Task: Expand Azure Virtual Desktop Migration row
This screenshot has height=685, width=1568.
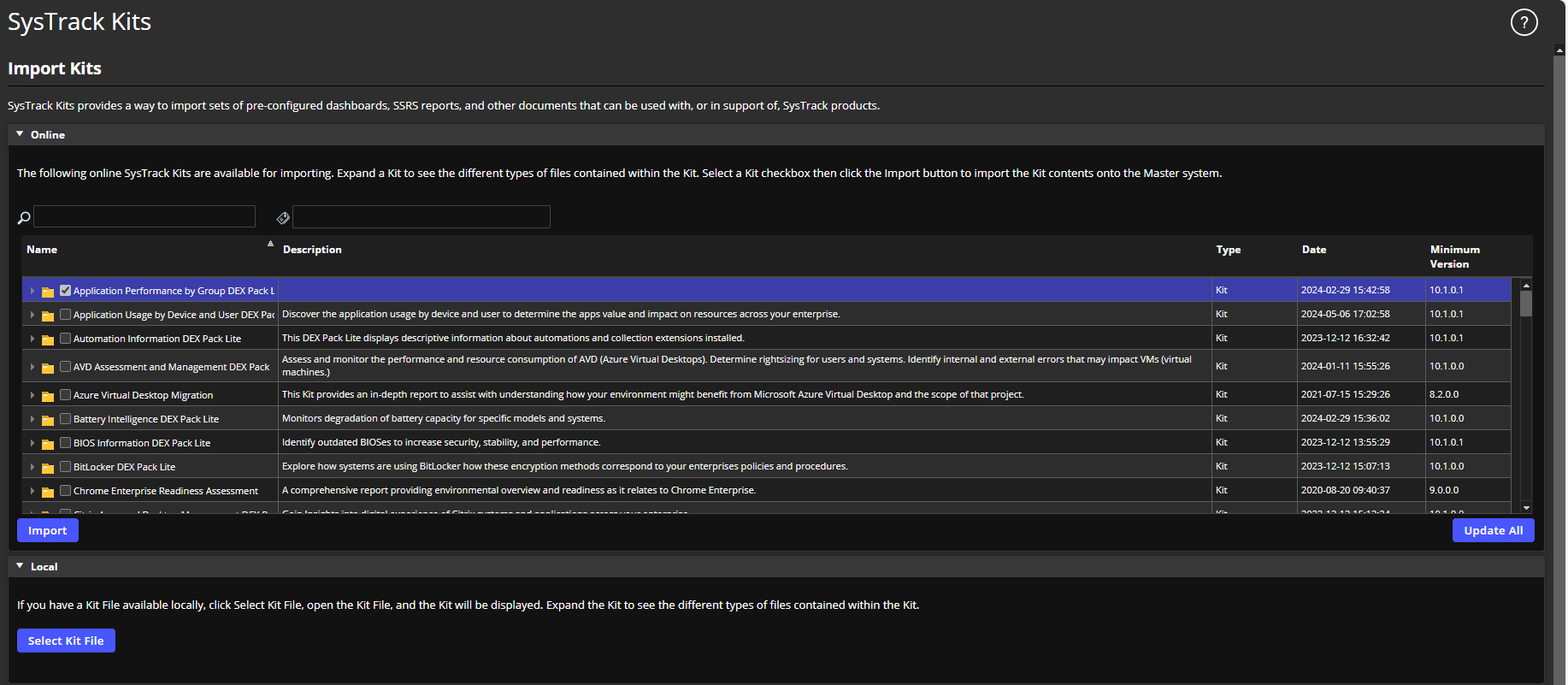Action: coord(32,396)
